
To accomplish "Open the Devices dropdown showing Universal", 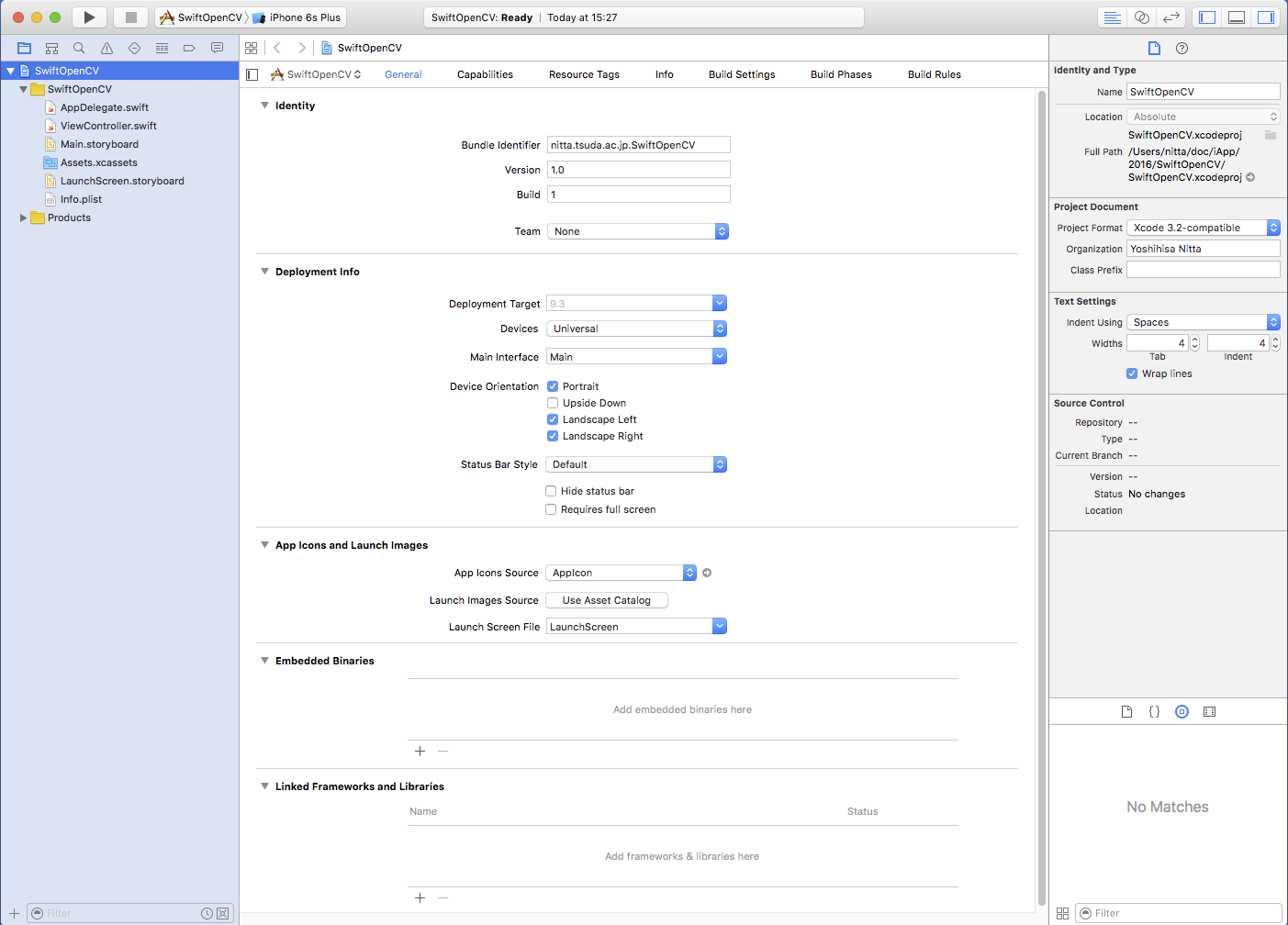I will coord(636,329).
